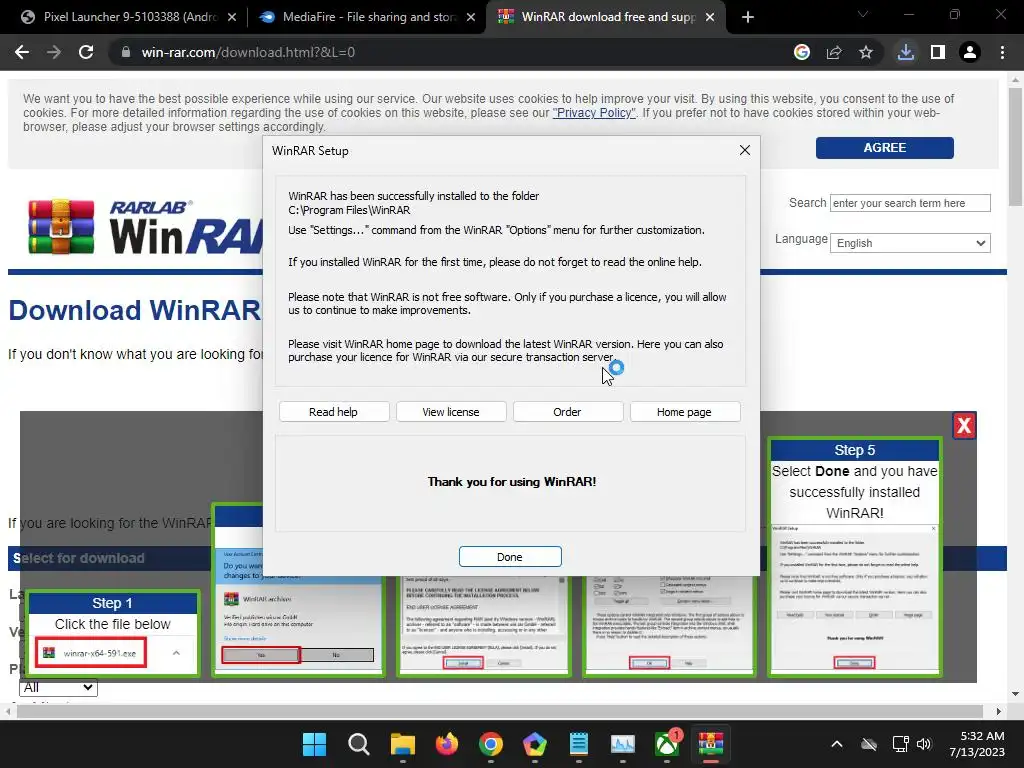
Task: Open the Windows Start menu
Action: point(315,744)
